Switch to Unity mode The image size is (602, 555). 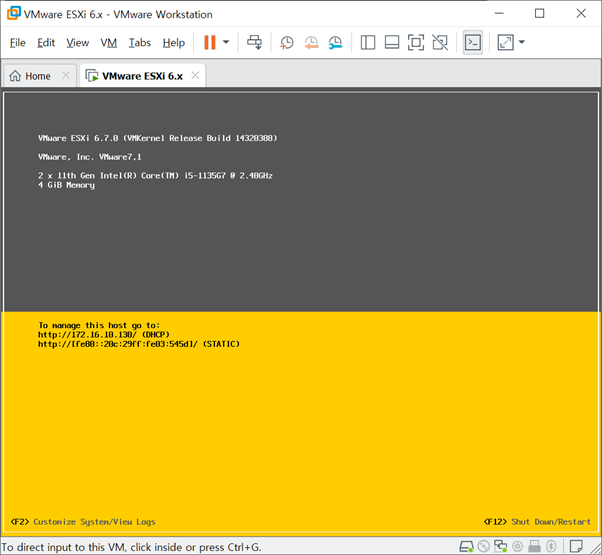pyautogui.click(x=440, y=42)
